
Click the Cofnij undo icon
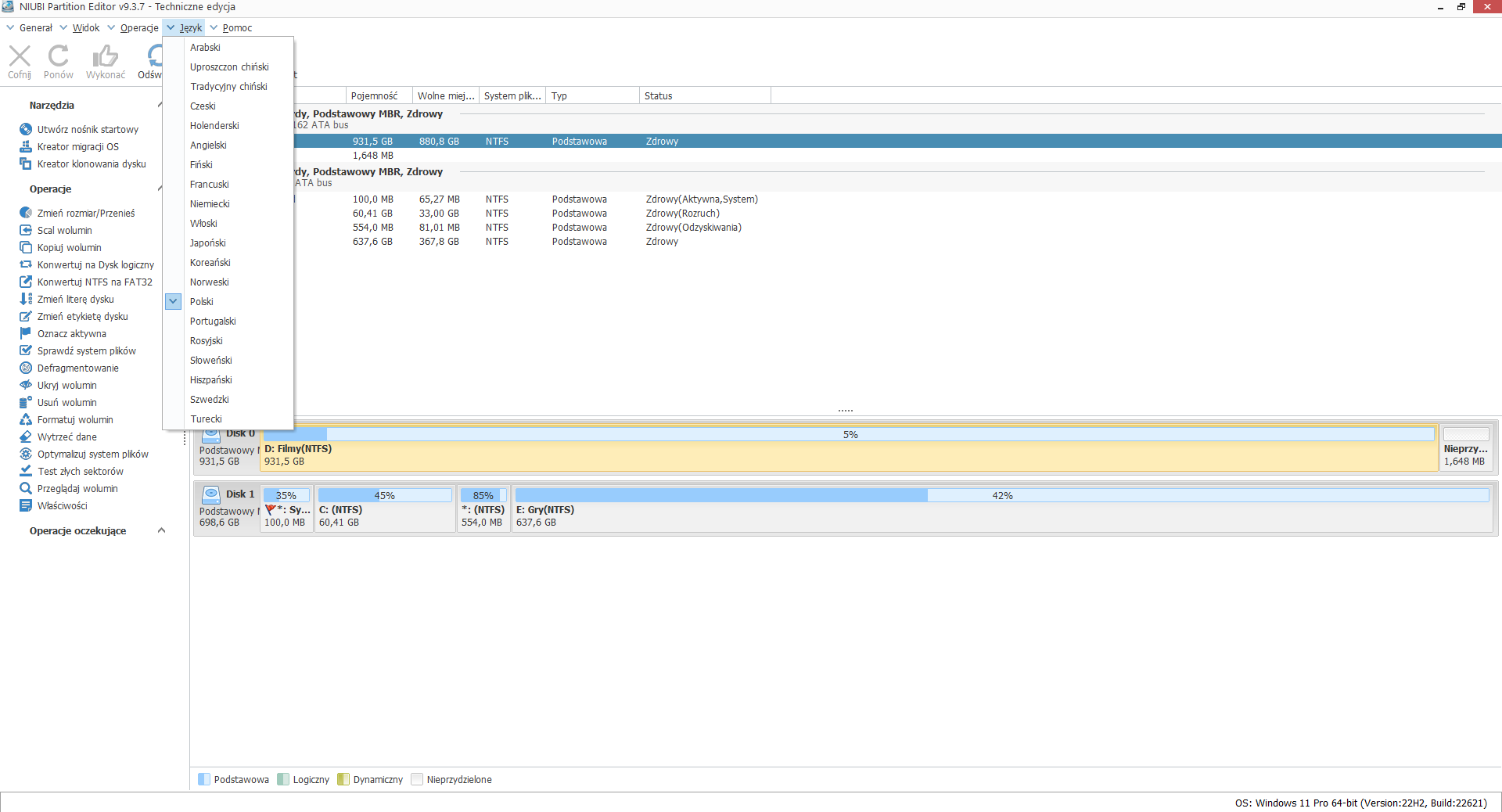point(20,56)
